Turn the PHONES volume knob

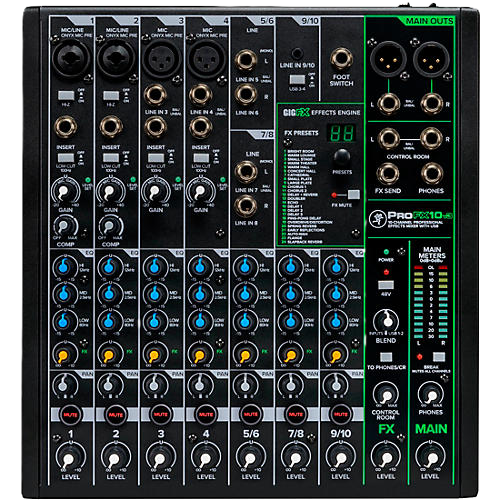tap(431, 395)
